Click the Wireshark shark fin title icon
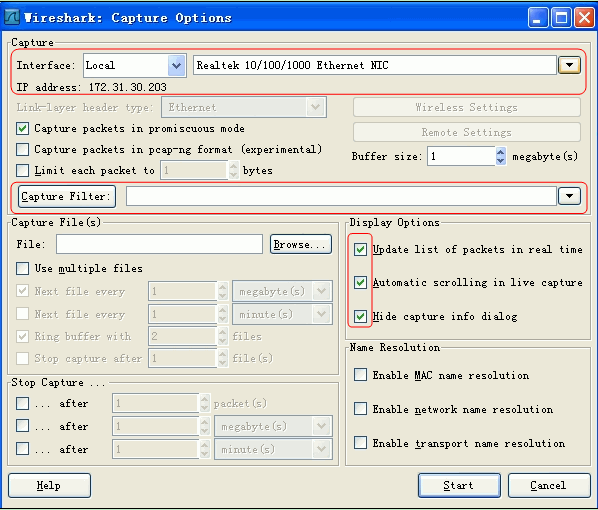Screen dimensions: 598x510 tap(12, 17)
